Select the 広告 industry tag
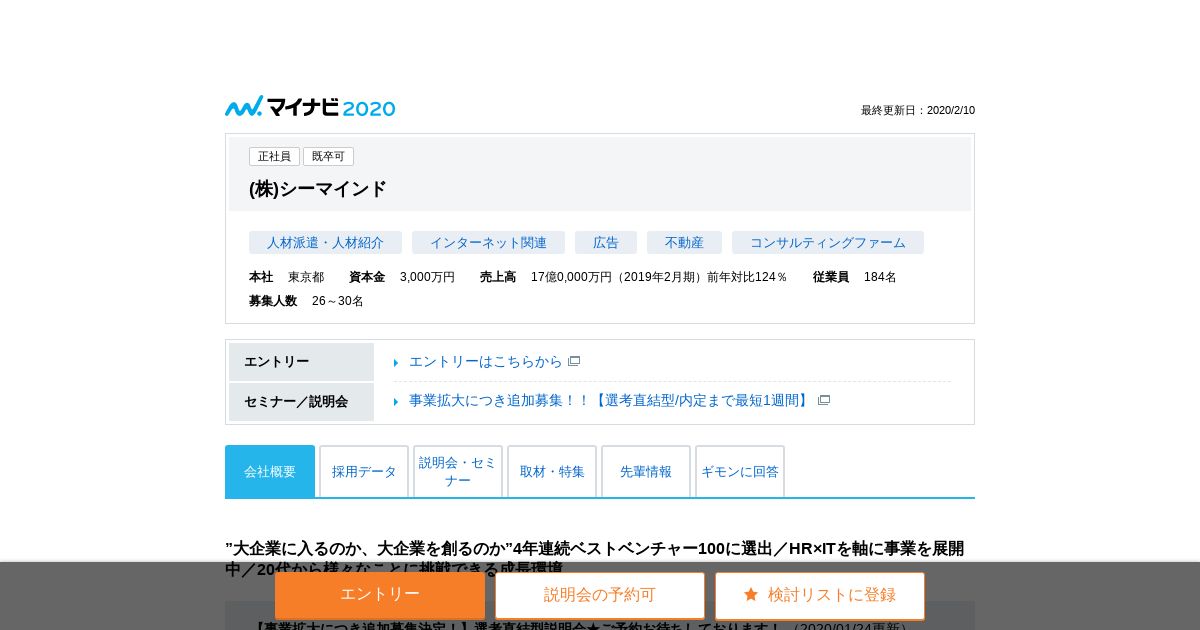This screenshot has height=630, width=1200. [606, 243]
